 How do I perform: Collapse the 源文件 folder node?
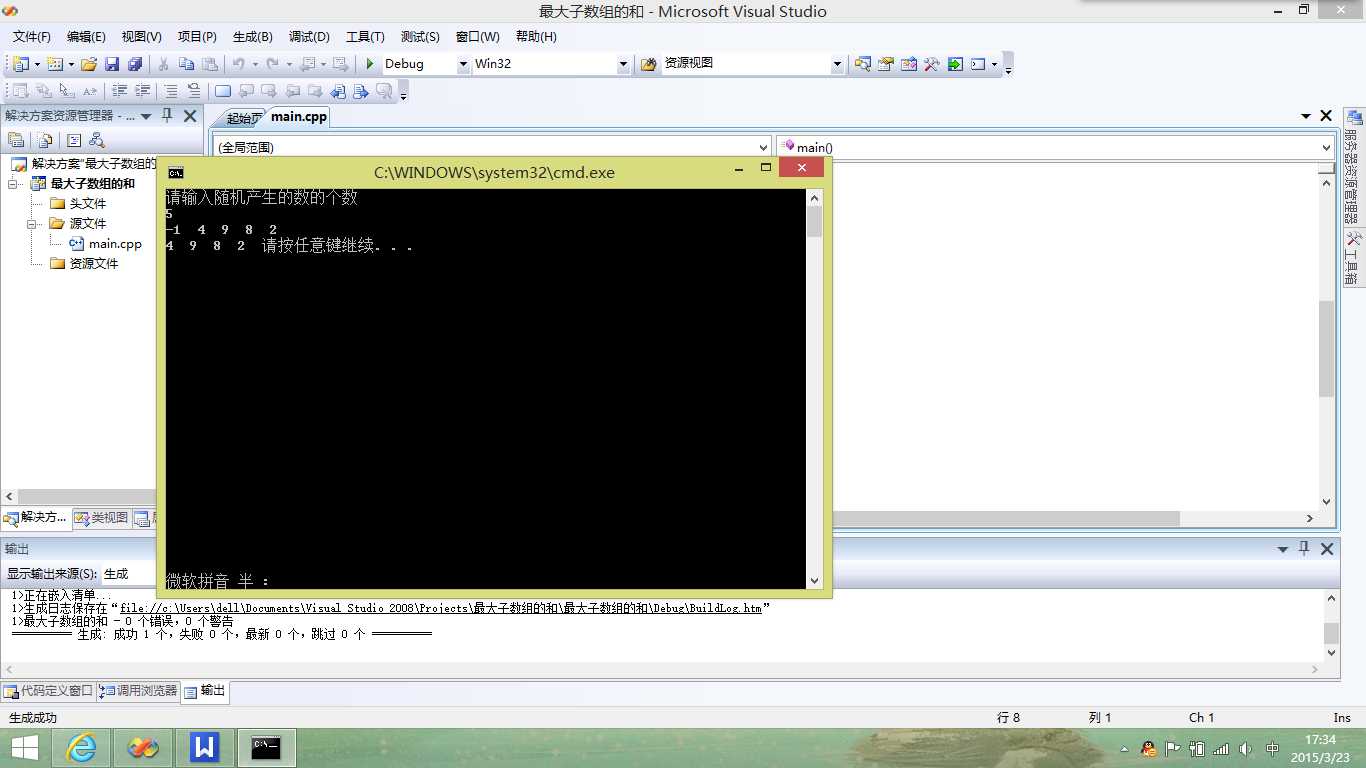(33, 224)
